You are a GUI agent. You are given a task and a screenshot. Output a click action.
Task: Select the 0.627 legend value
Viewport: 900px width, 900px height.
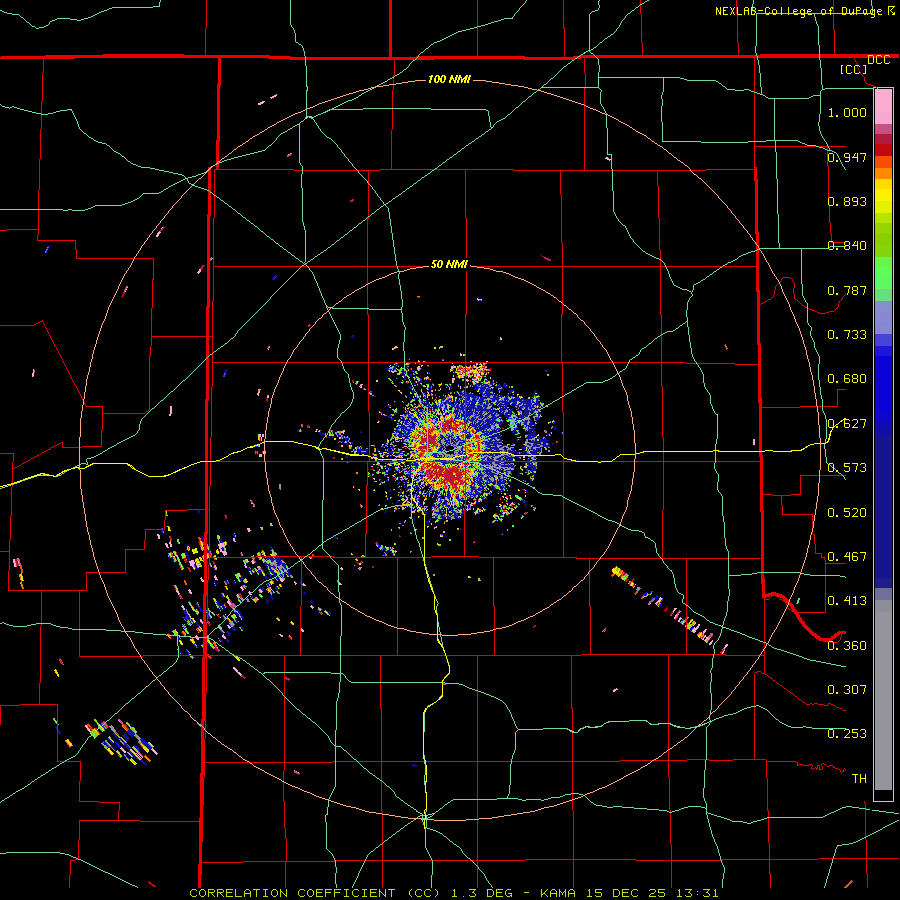point(847,424)
